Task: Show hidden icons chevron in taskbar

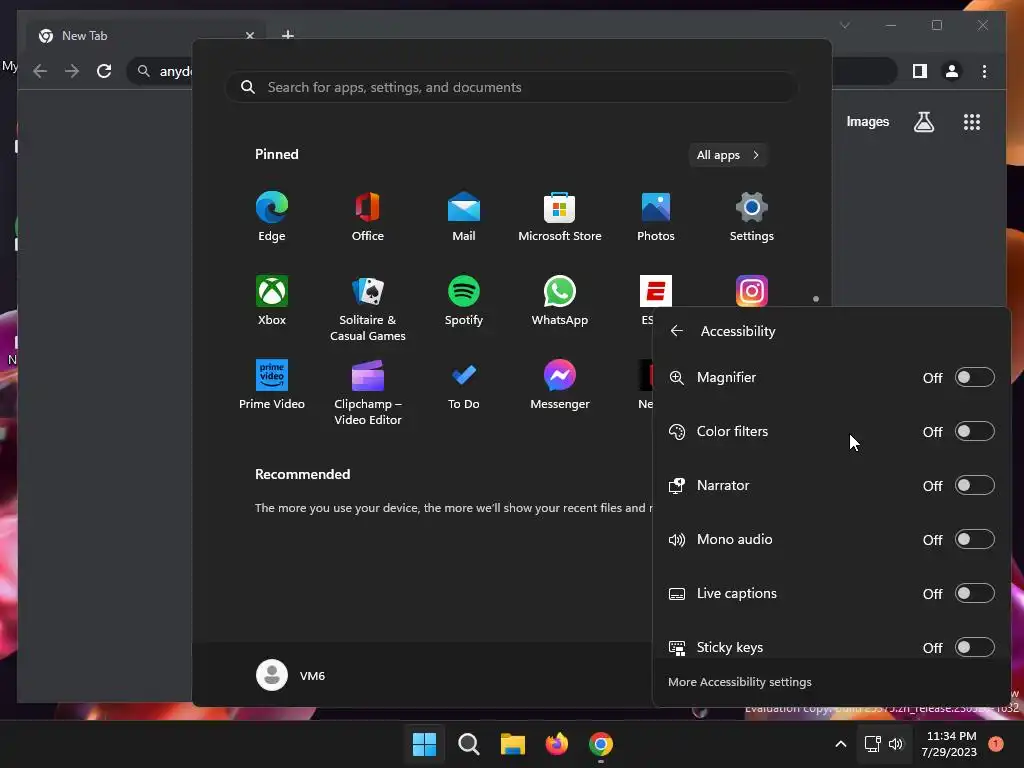Action: [x=840, y=744]
